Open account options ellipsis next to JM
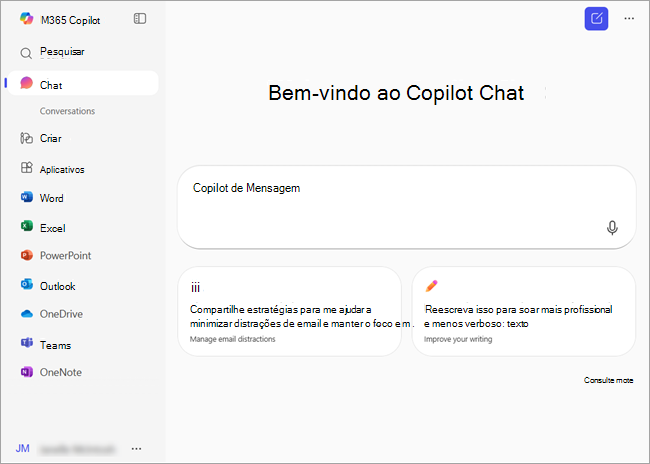 [136, 449]
